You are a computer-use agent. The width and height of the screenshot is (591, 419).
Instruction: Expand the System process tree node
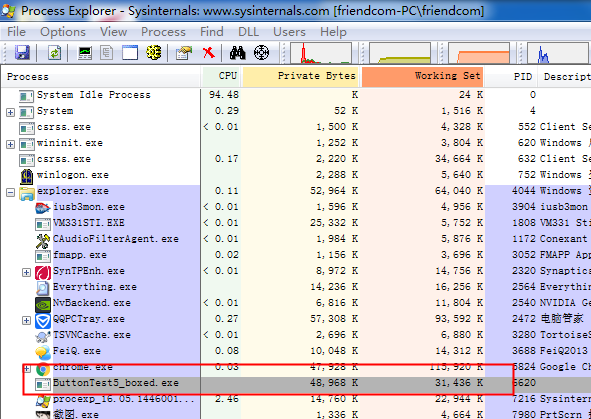11,112
